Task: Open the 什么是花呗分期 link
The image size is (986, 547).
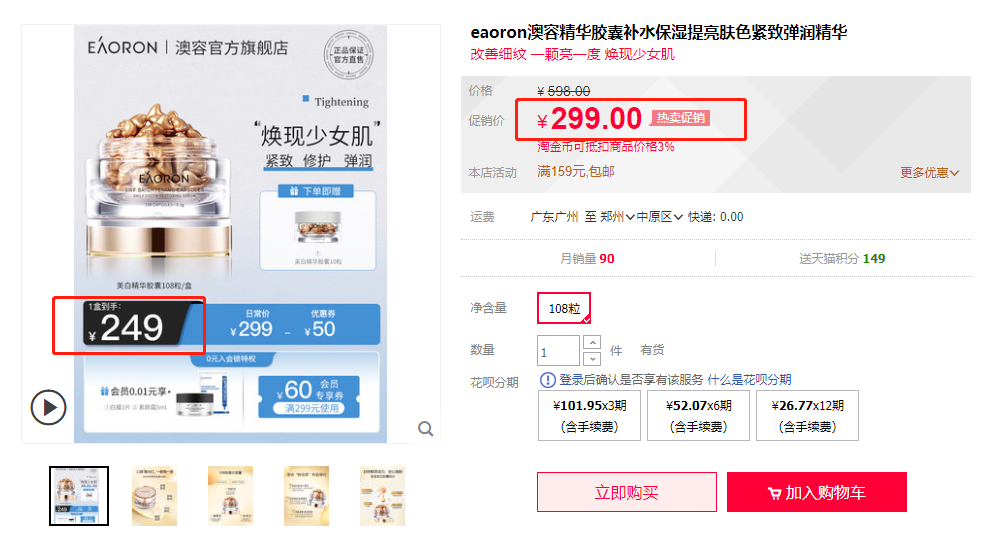Action: click(x=749, y=380)
